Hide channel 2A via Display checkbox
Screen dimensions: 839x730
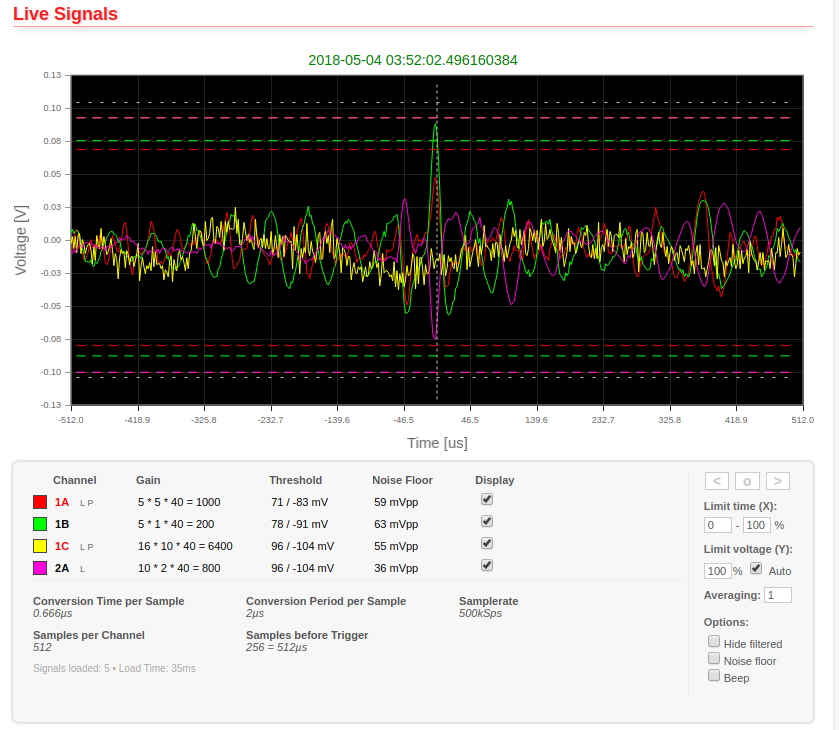(487, 565)
